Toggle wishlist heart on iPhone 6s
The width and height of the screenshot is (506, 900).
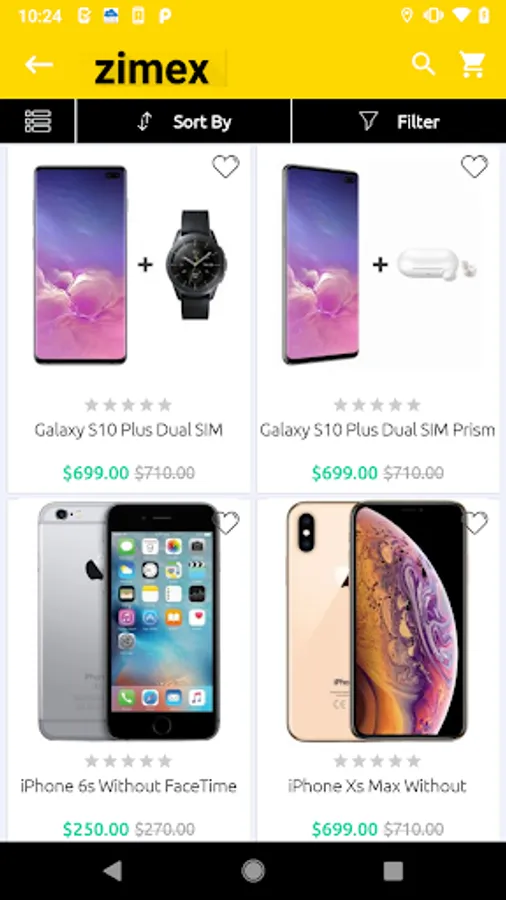point(227,523)
